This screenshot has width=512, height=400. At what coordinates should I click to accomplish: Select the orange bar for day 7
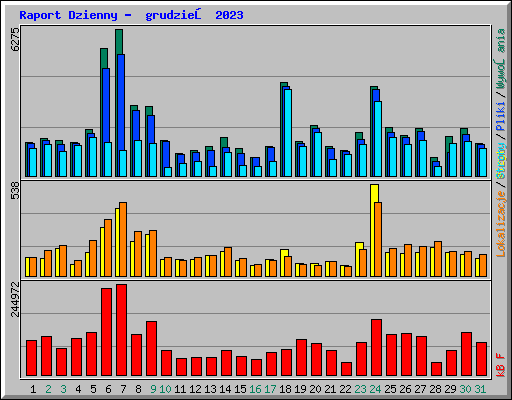123,239
